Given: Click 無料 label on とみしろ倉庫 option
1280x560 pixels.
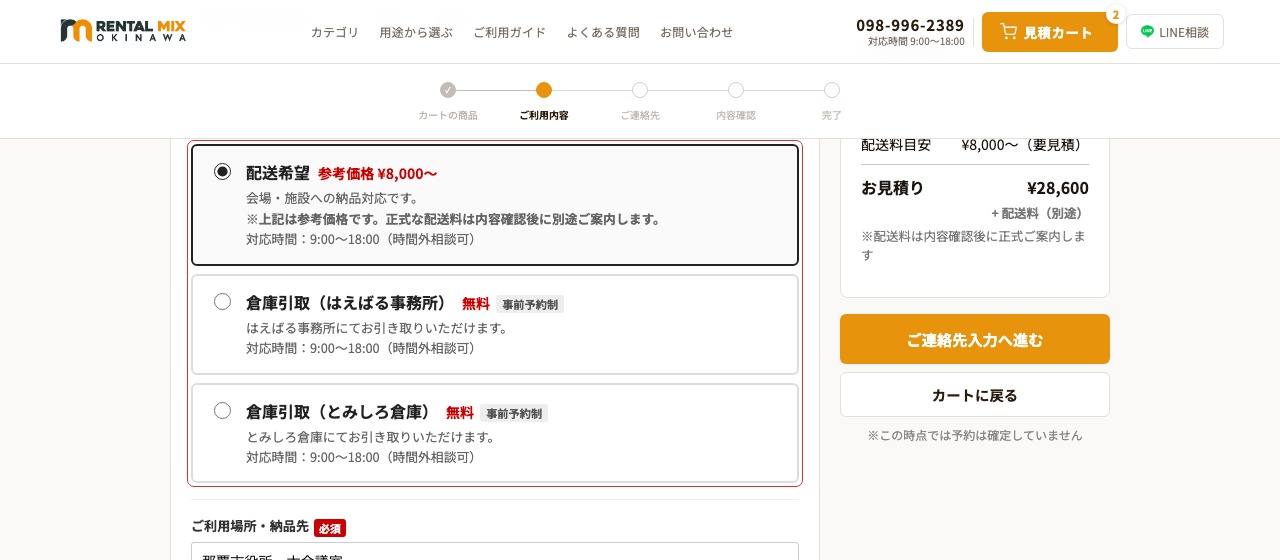Looking at the screenshot, I should click(x=460, y=412).
